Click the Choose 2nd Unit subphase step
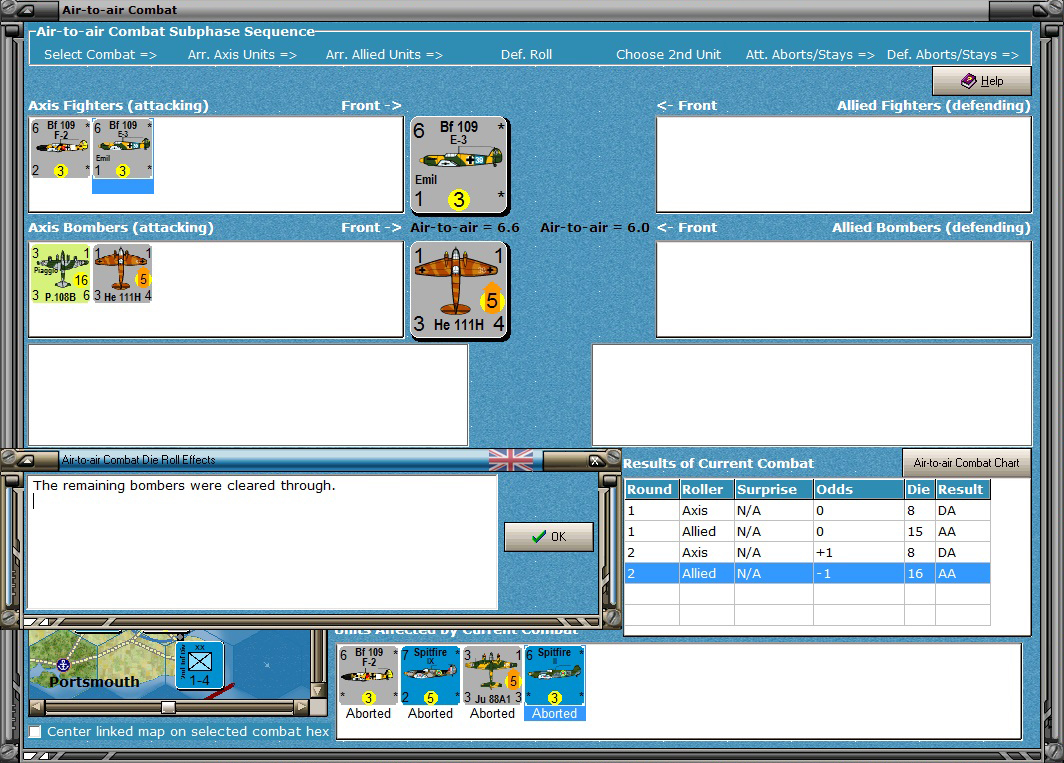 (x=668, y=54)
